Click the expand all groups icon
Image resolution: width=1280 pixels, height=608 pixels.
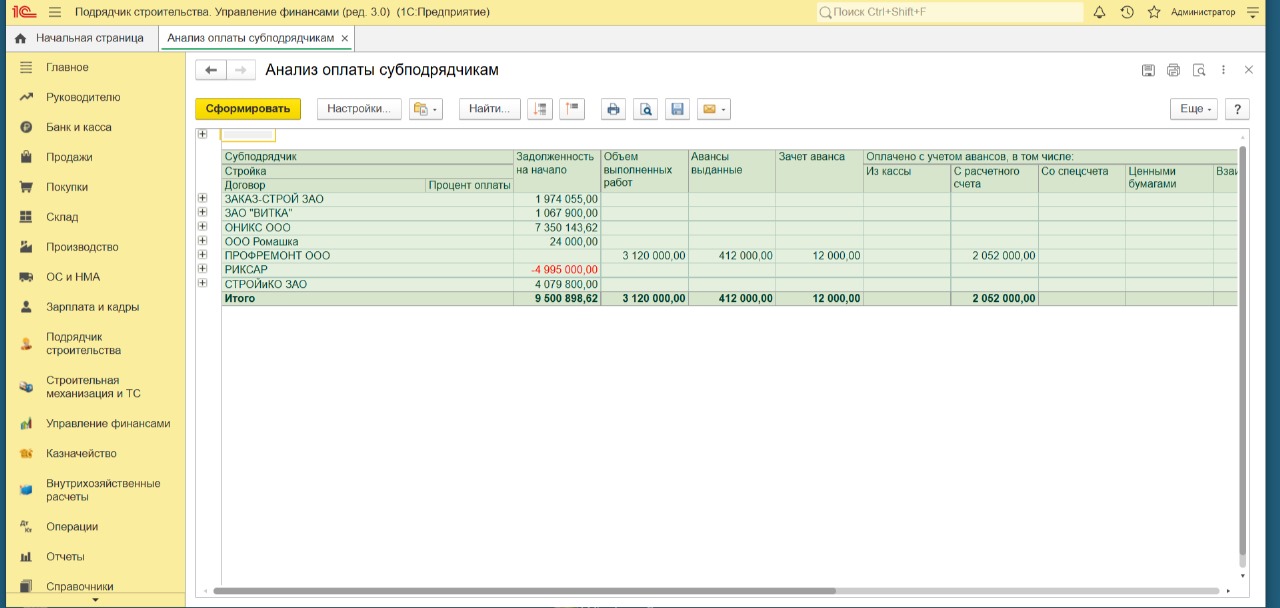point(540,109)
